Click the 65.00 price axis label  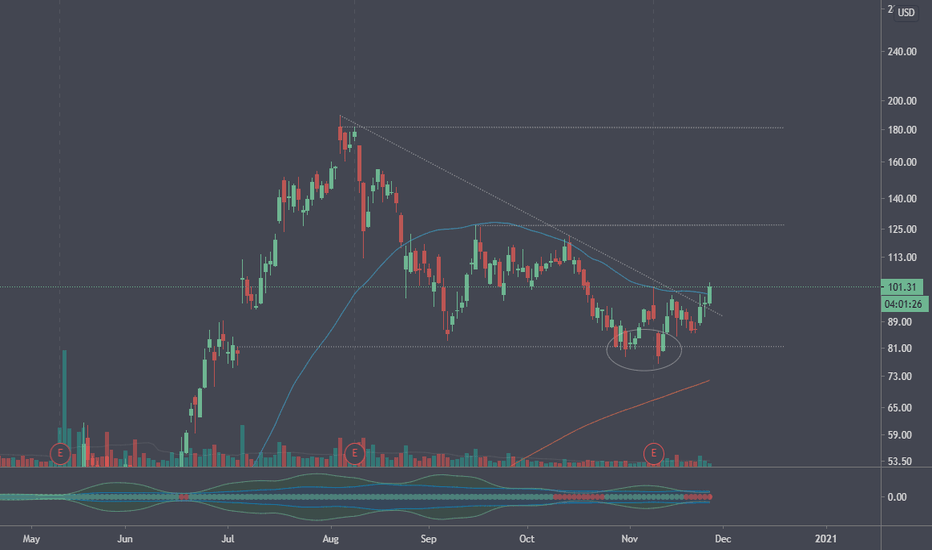[x=899, y=408]
